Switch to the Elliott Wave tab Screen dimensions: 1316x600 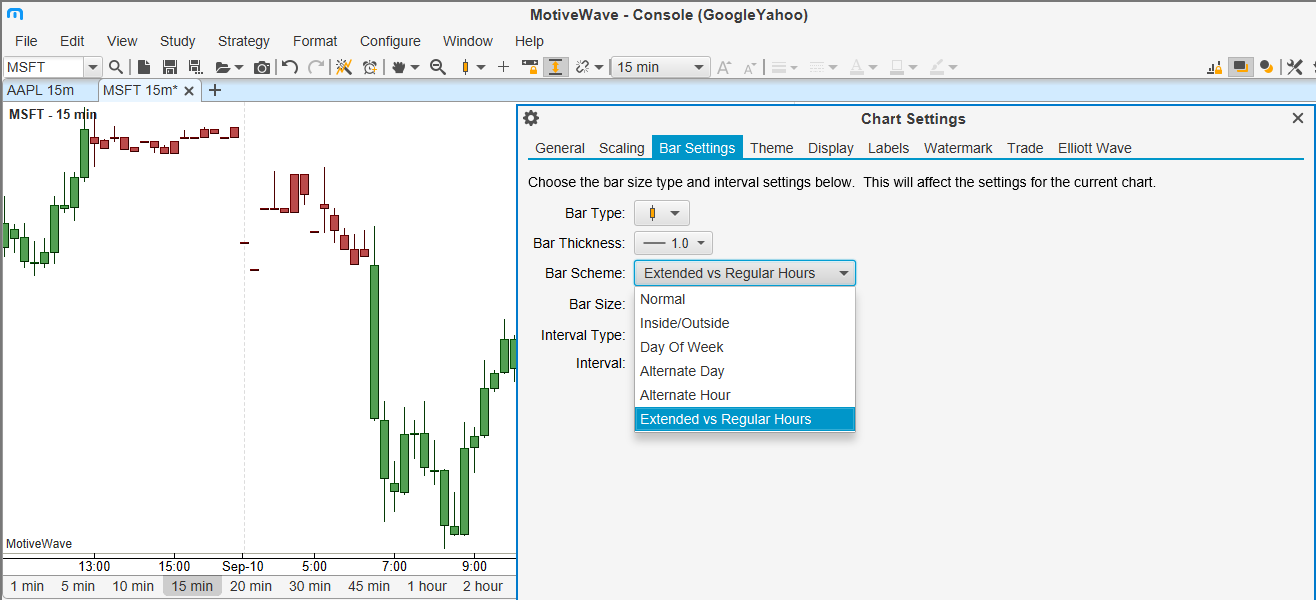click(x=1094, y=148)
